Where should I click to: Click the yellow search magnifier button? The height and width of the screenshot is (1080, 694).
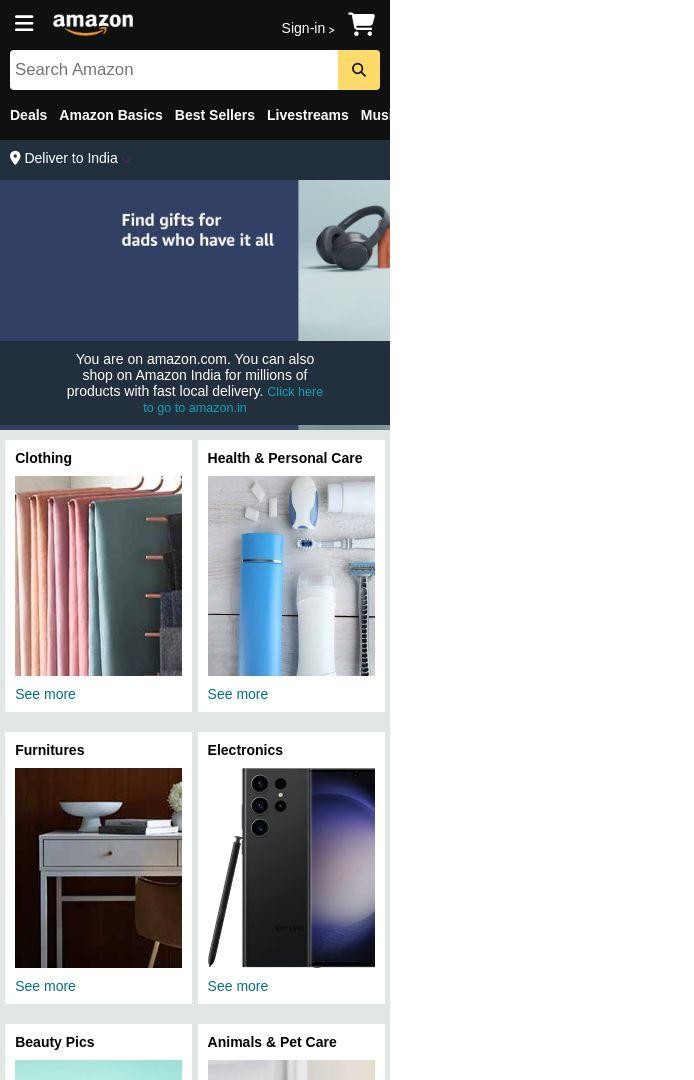359,70
